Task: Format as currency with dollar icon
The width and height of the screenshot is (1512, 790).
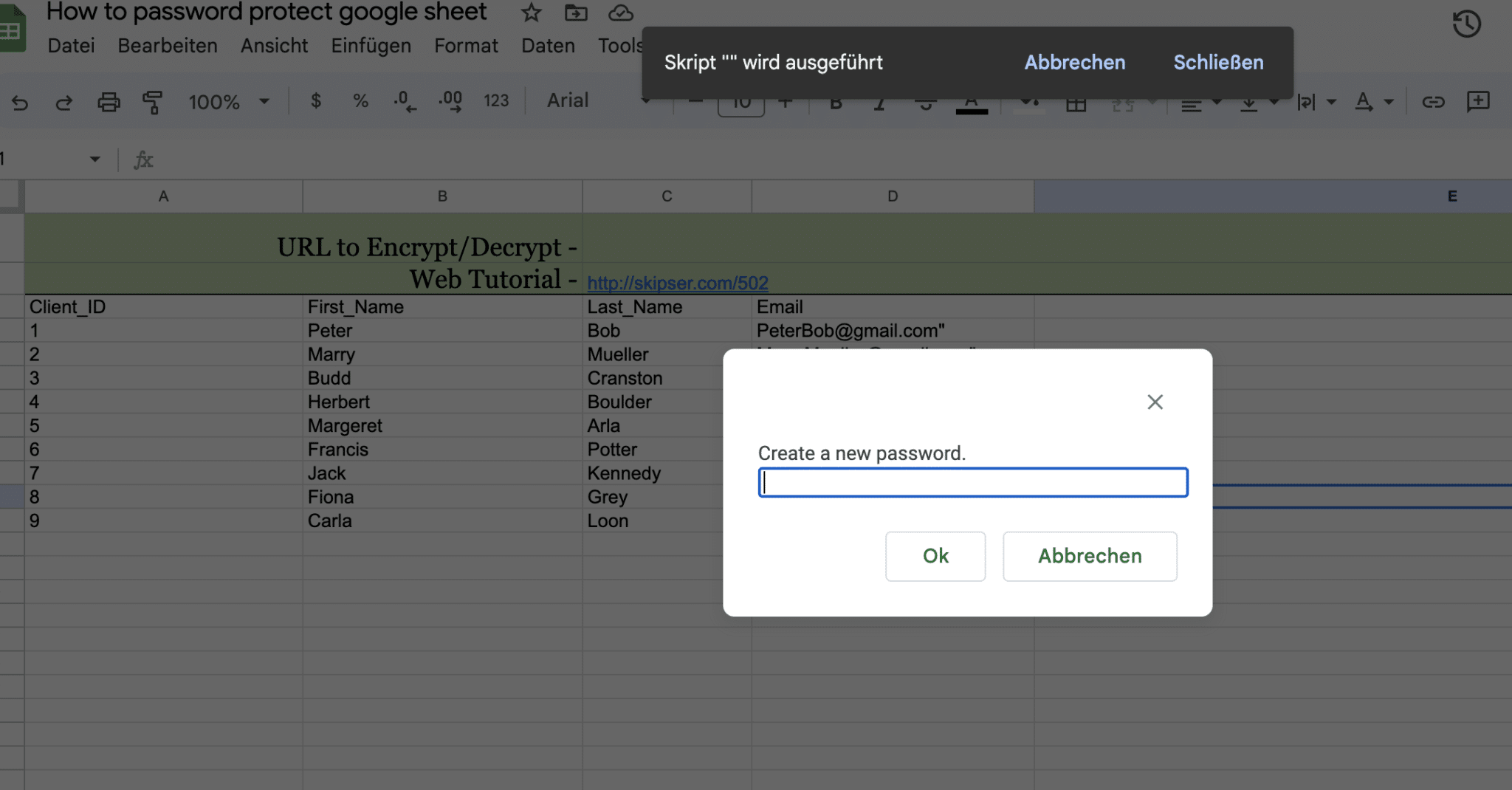Action: coord(316,101)
